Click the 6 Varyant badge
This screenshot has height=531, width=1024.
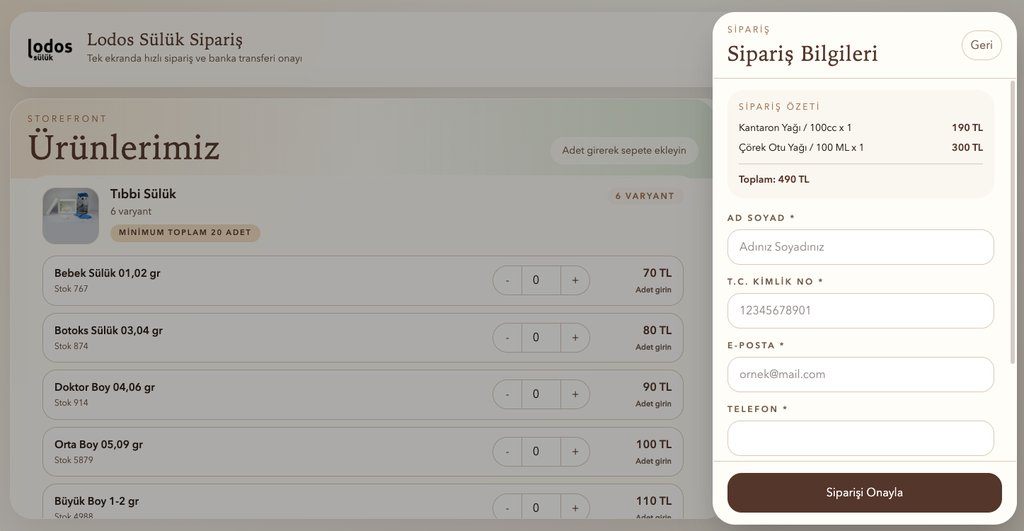coord(645,196)
